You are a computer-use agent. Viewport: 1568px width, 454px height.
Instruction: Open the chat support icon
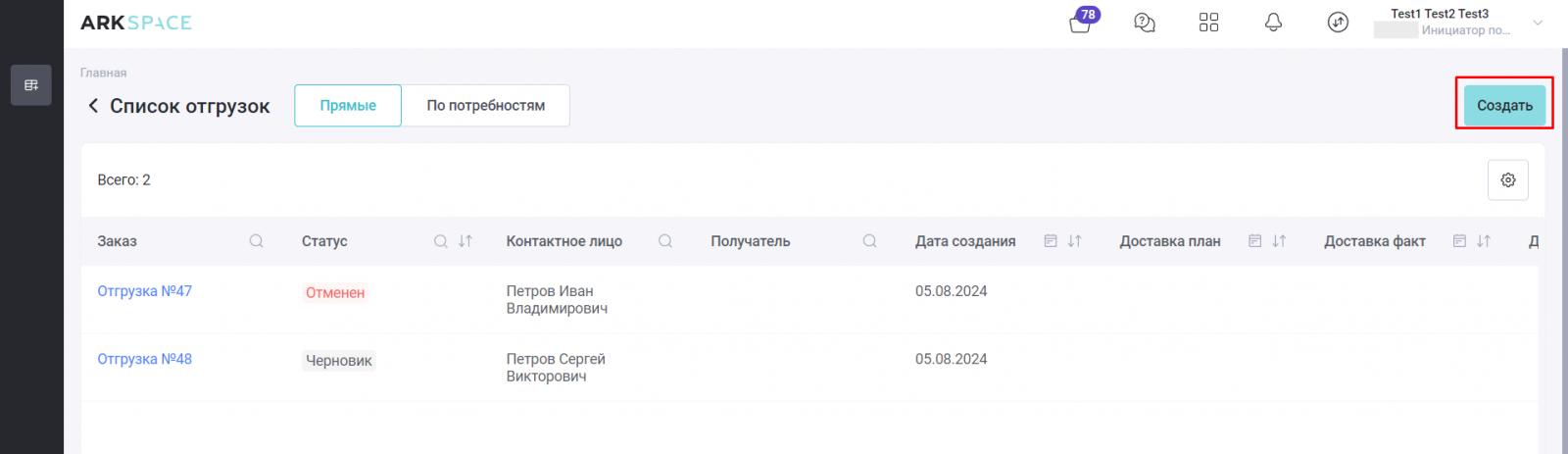click(1145, 23)
